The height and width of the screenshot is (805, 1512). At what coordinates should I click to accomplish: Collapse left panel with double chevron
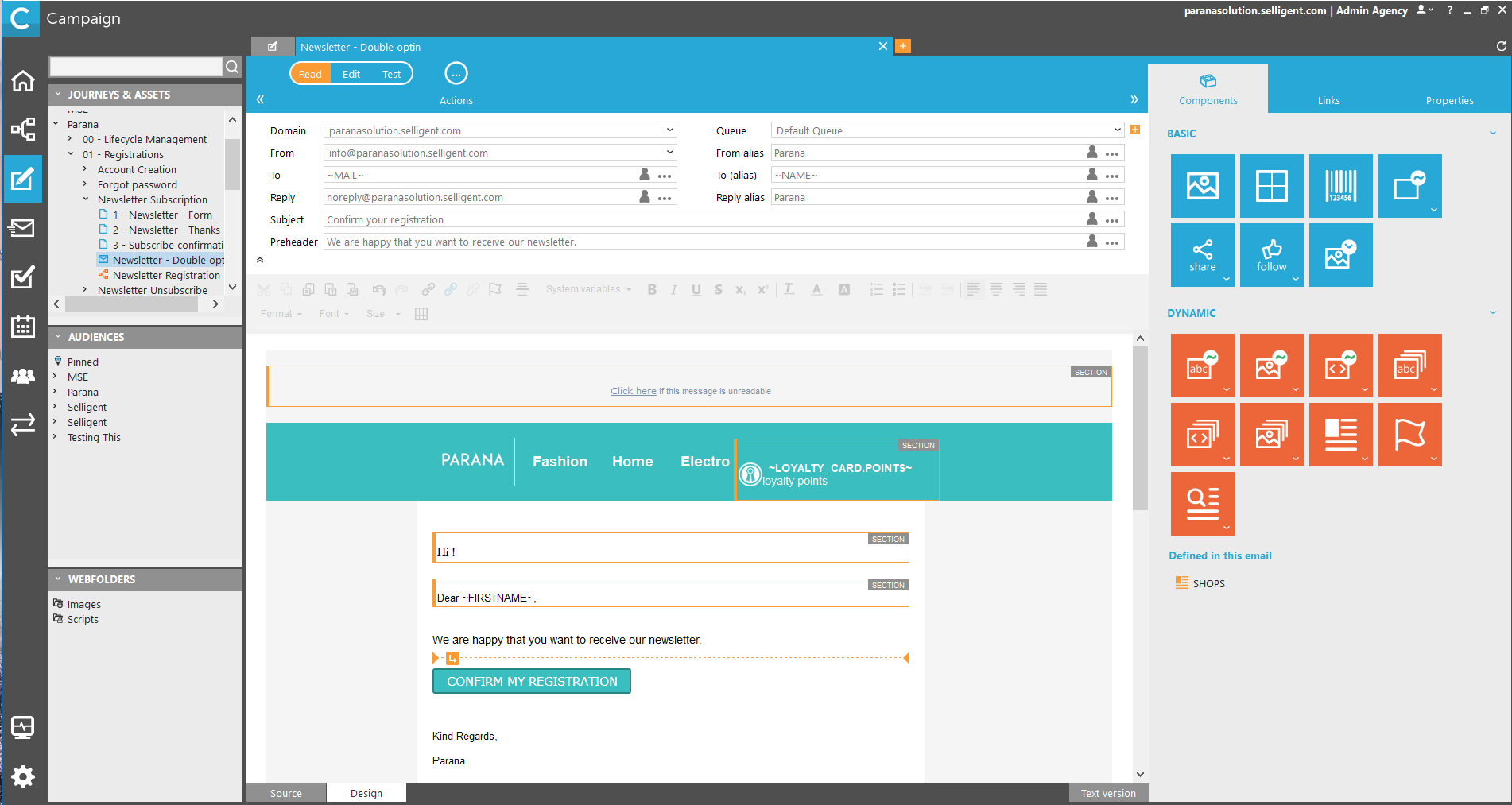coord(260,99)
